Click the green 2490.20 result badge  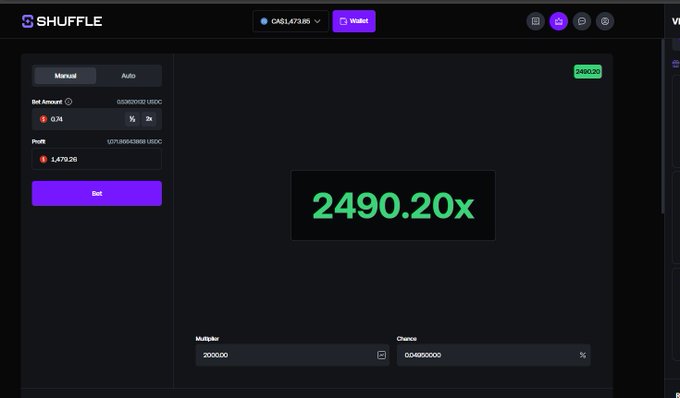[588, 72]
